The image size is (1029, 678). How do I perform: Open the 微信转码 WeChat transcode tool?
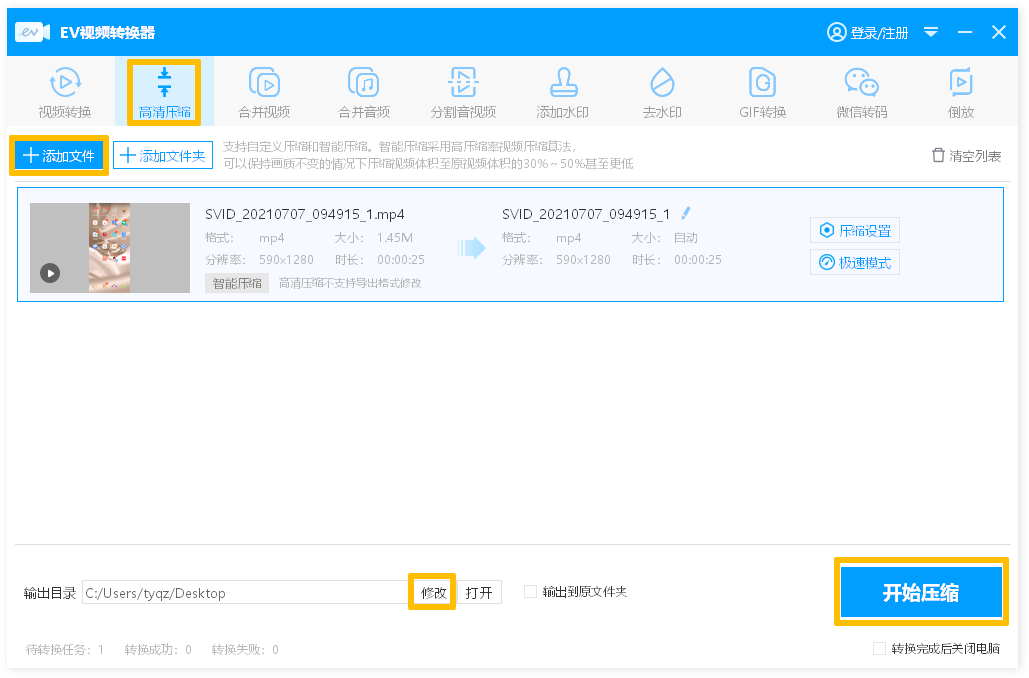coord(861,92)
